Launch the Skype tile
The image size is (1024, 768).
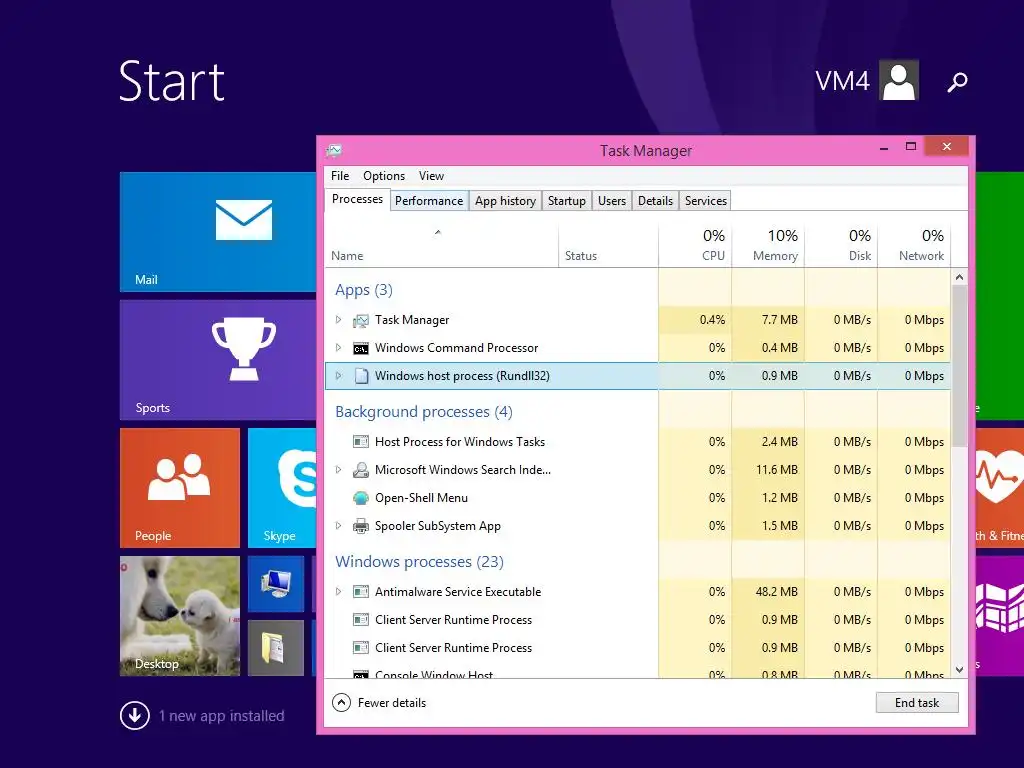pyautogui.click(x=282, y=488)
